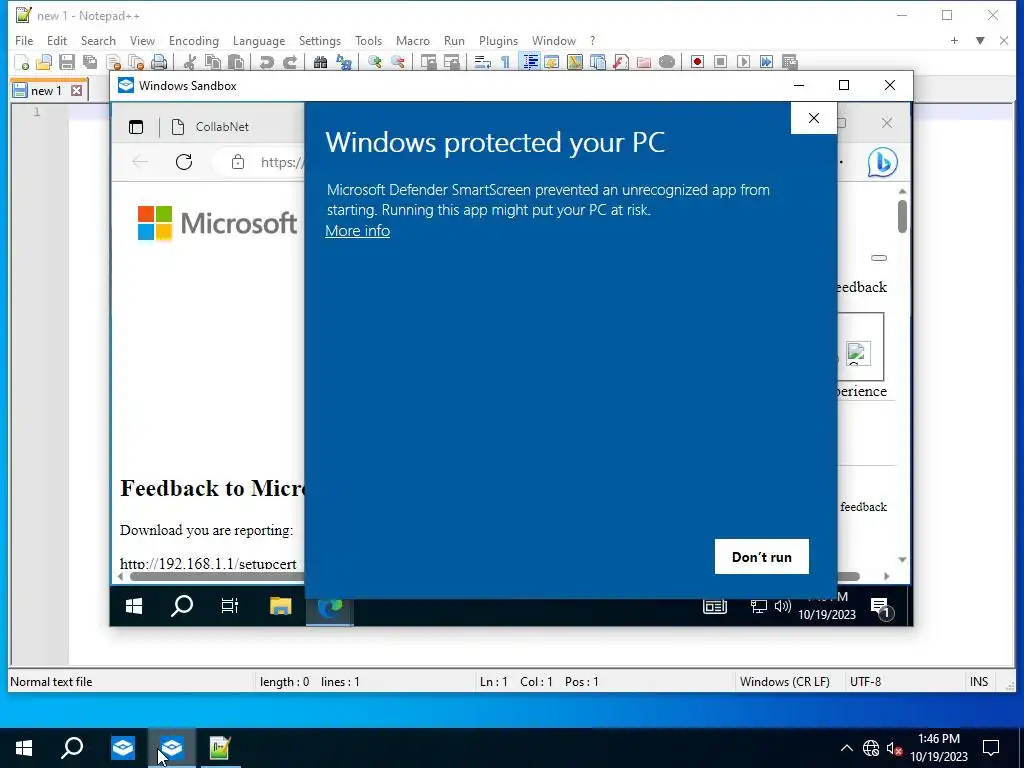Viewport: 1024px width, 768px height.
Task: Redo icon in Notepad++ toolbar
Action: click(289, 62)
